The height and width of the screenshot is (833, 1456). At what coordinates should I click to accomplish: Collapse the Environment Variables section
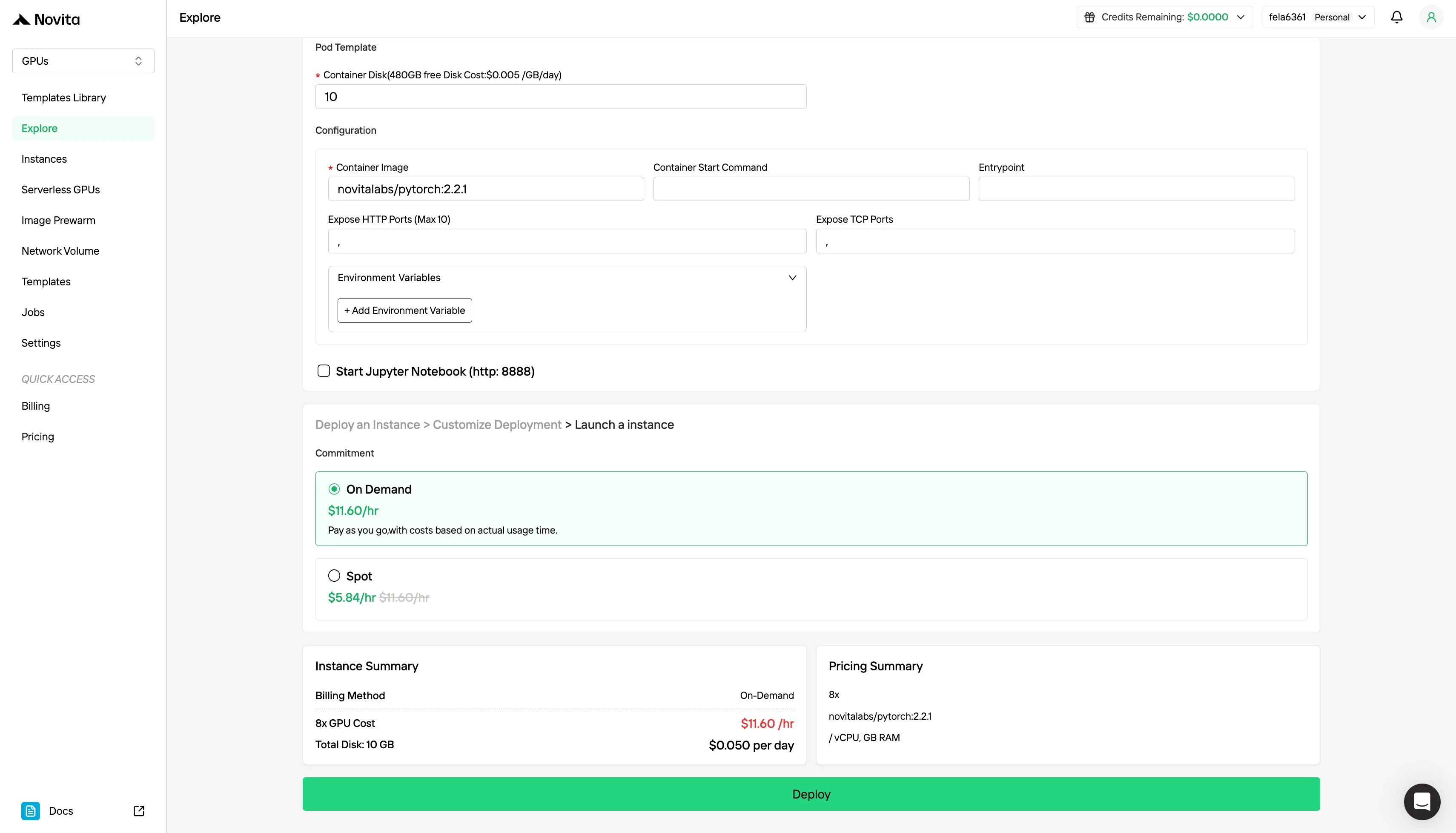coord(792,278)
